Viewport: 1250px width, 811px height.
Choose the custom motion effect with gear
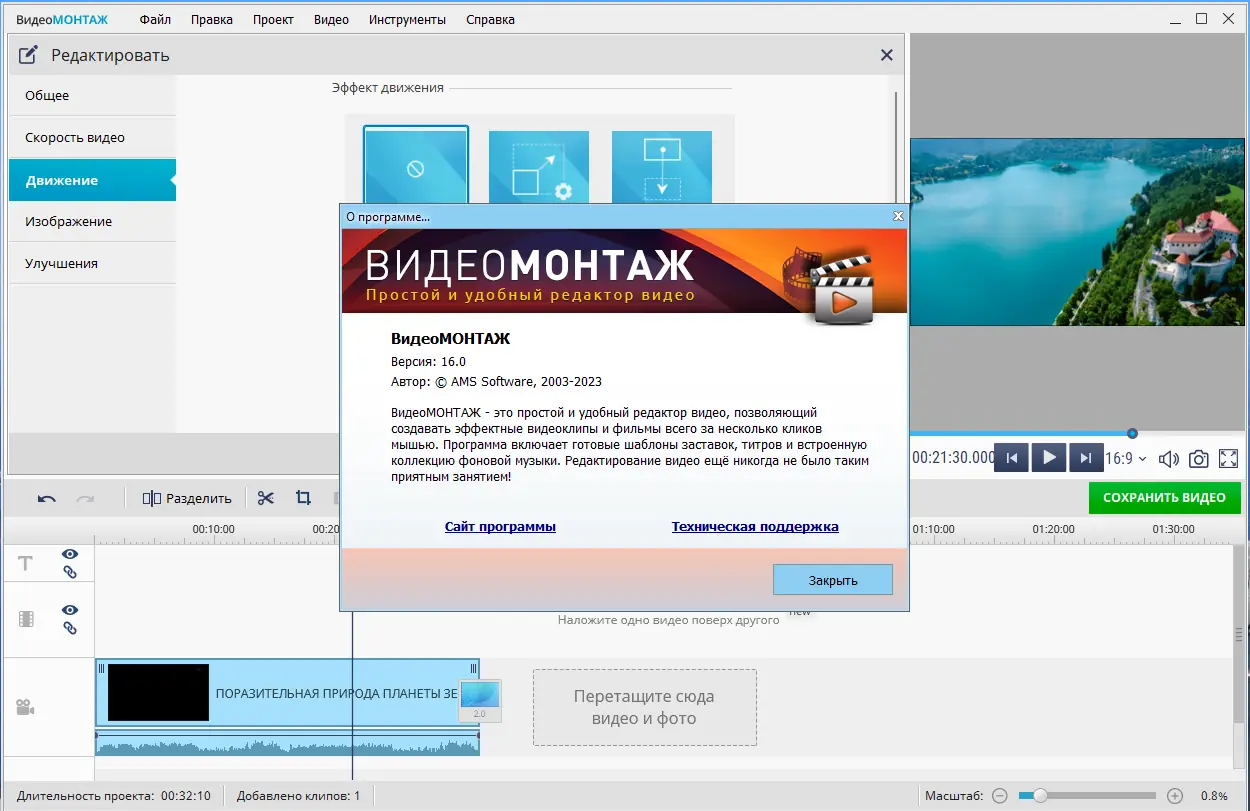539,166
